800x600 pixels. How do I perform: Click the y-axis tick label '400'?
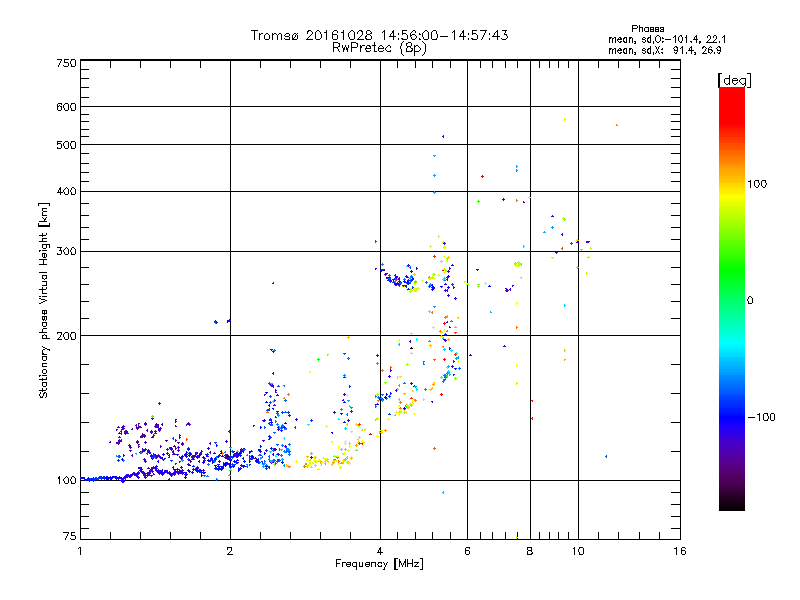click(66, 192)
